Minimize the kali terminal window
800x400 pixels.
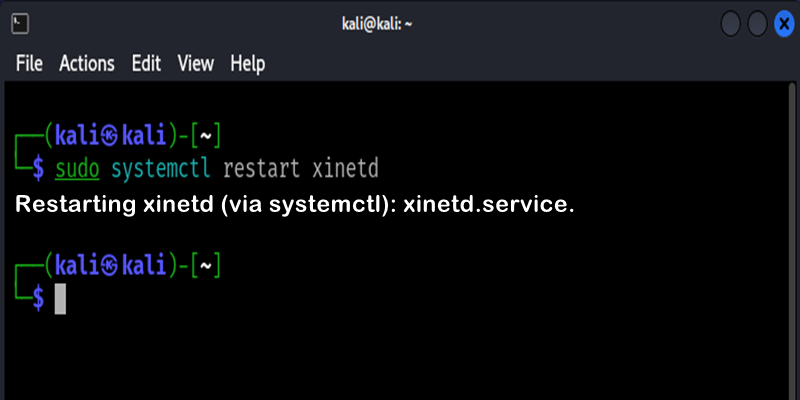(731, 23)
